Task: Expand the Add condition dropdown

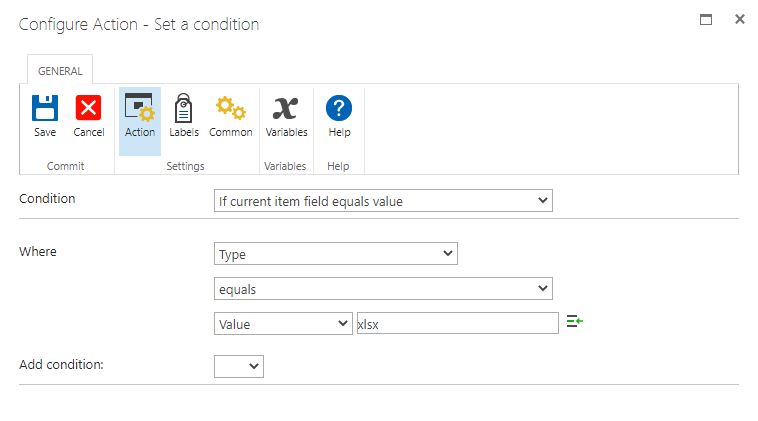Action: [239, 366]
